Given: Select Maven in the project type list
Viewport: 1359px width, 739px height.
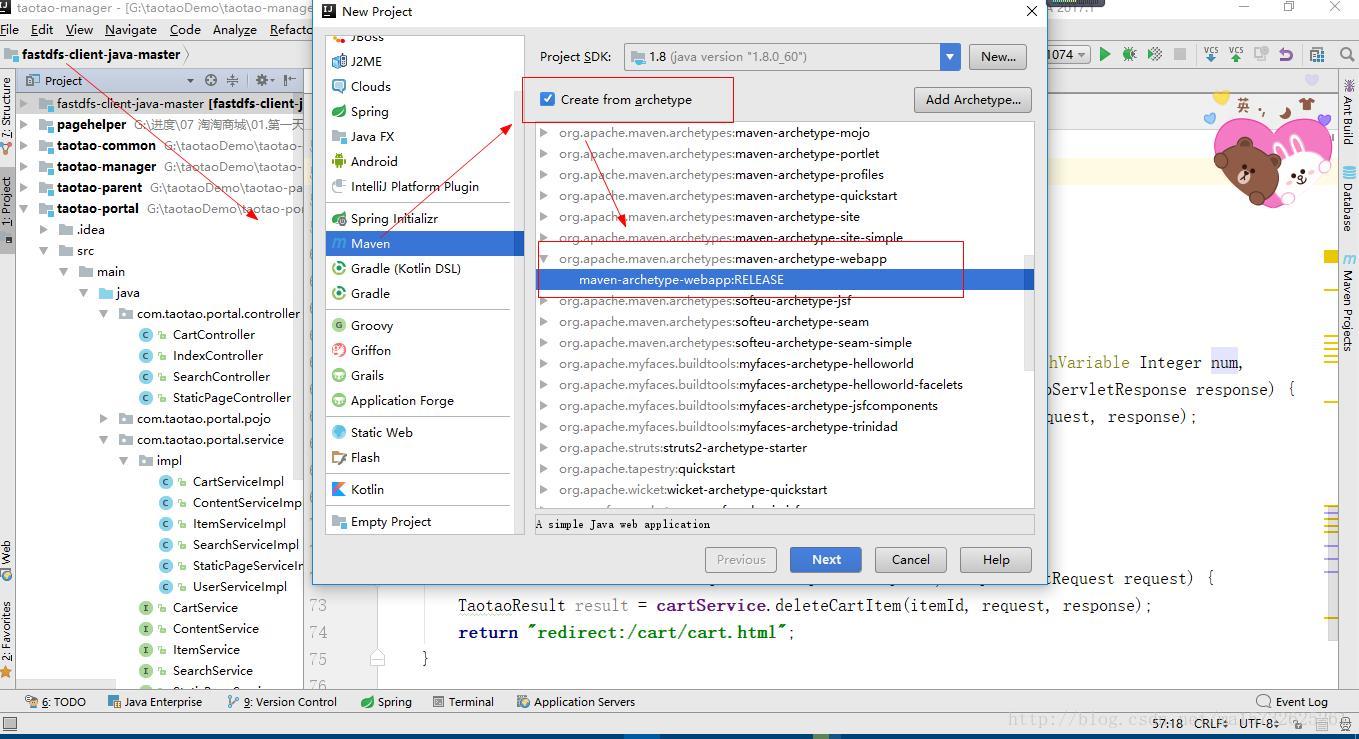Looking at the screenshot, I should 425,243.
